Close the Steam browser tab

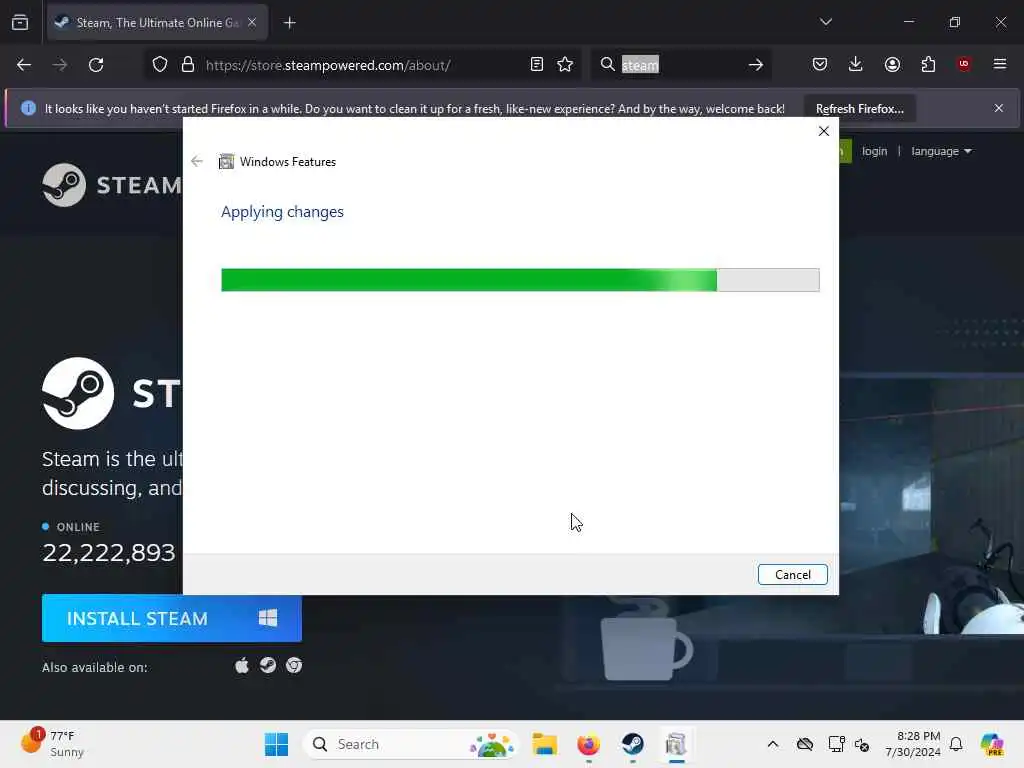click(x=252, y=22)
